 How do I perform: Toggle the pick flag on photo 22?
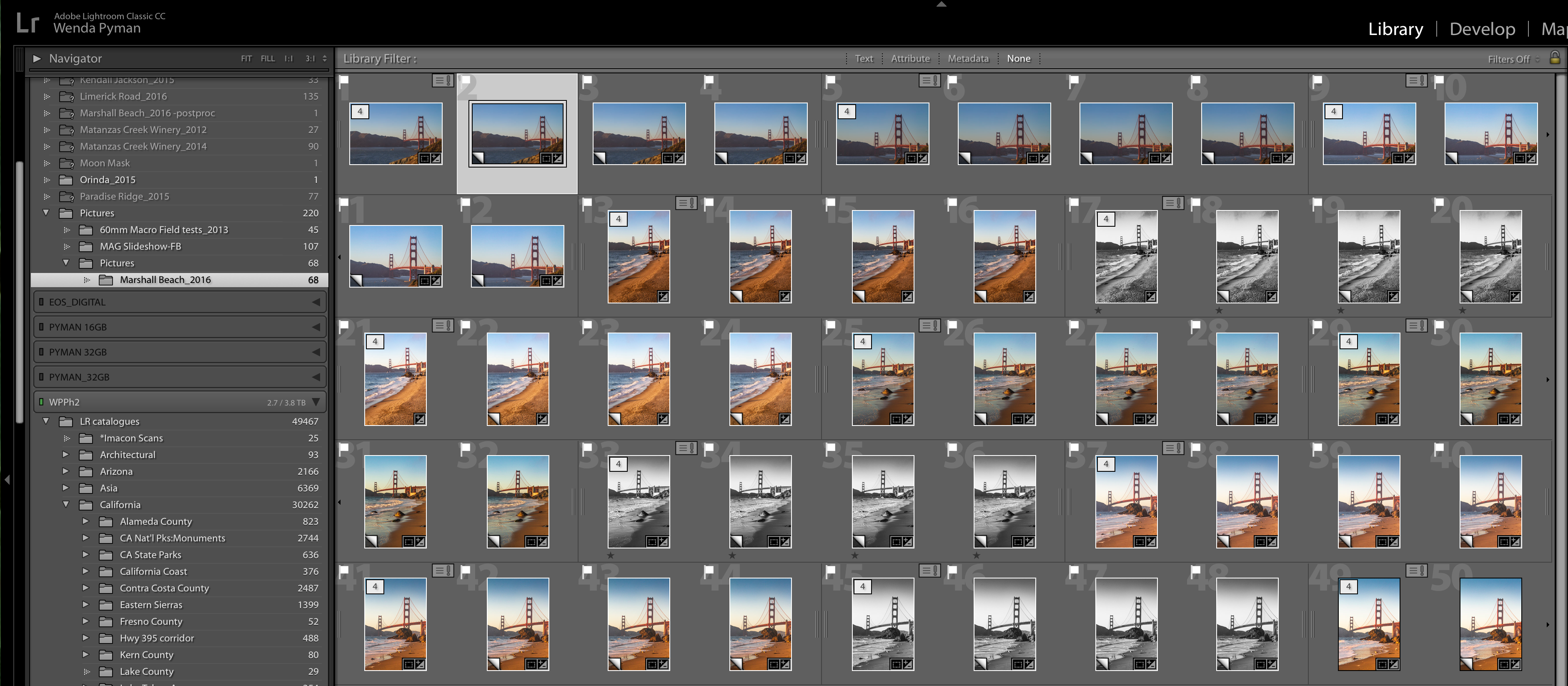(x=466, y=325)
